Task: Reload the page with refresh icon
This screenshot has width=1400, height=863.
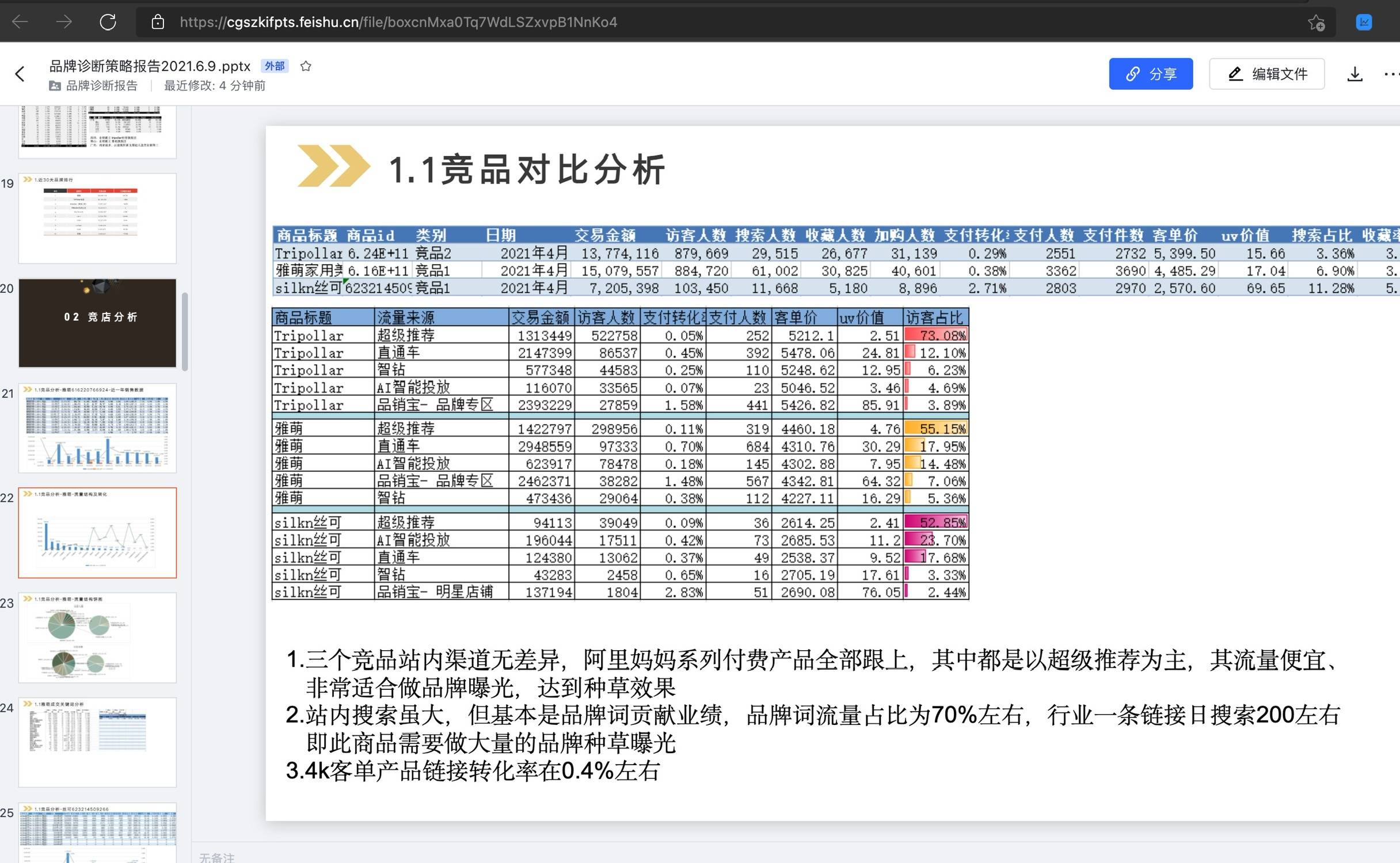Action: (108, 22)
